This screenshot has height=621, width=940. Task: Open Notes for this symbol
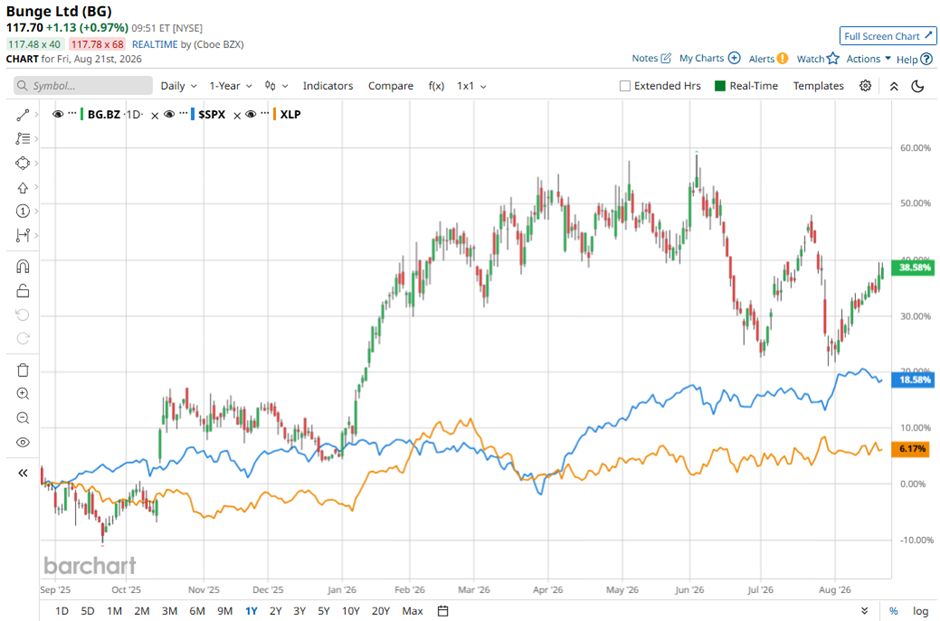point(651,58)
